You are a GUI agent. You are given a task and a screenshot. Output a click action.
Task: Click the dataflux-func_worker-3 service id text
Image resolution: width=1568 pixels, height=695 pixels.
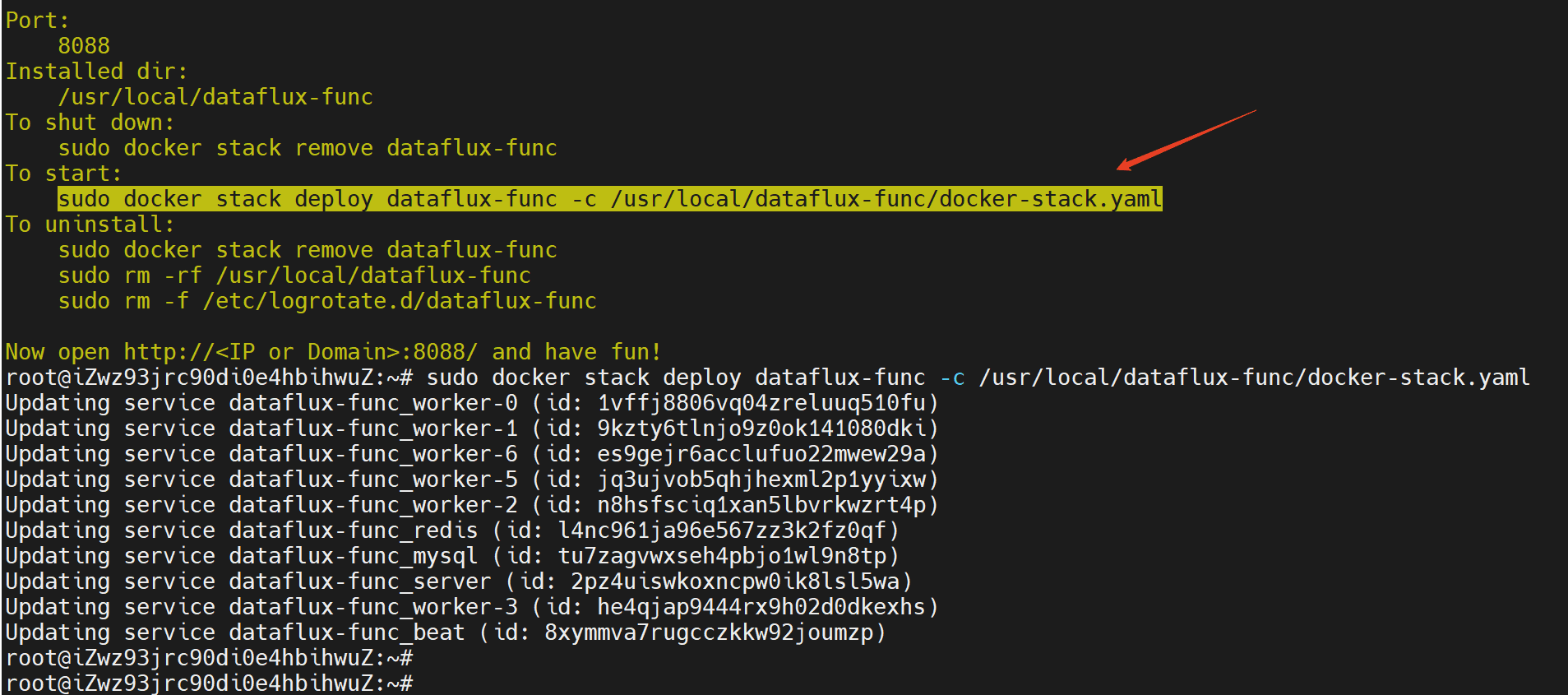tap(761, 607)
